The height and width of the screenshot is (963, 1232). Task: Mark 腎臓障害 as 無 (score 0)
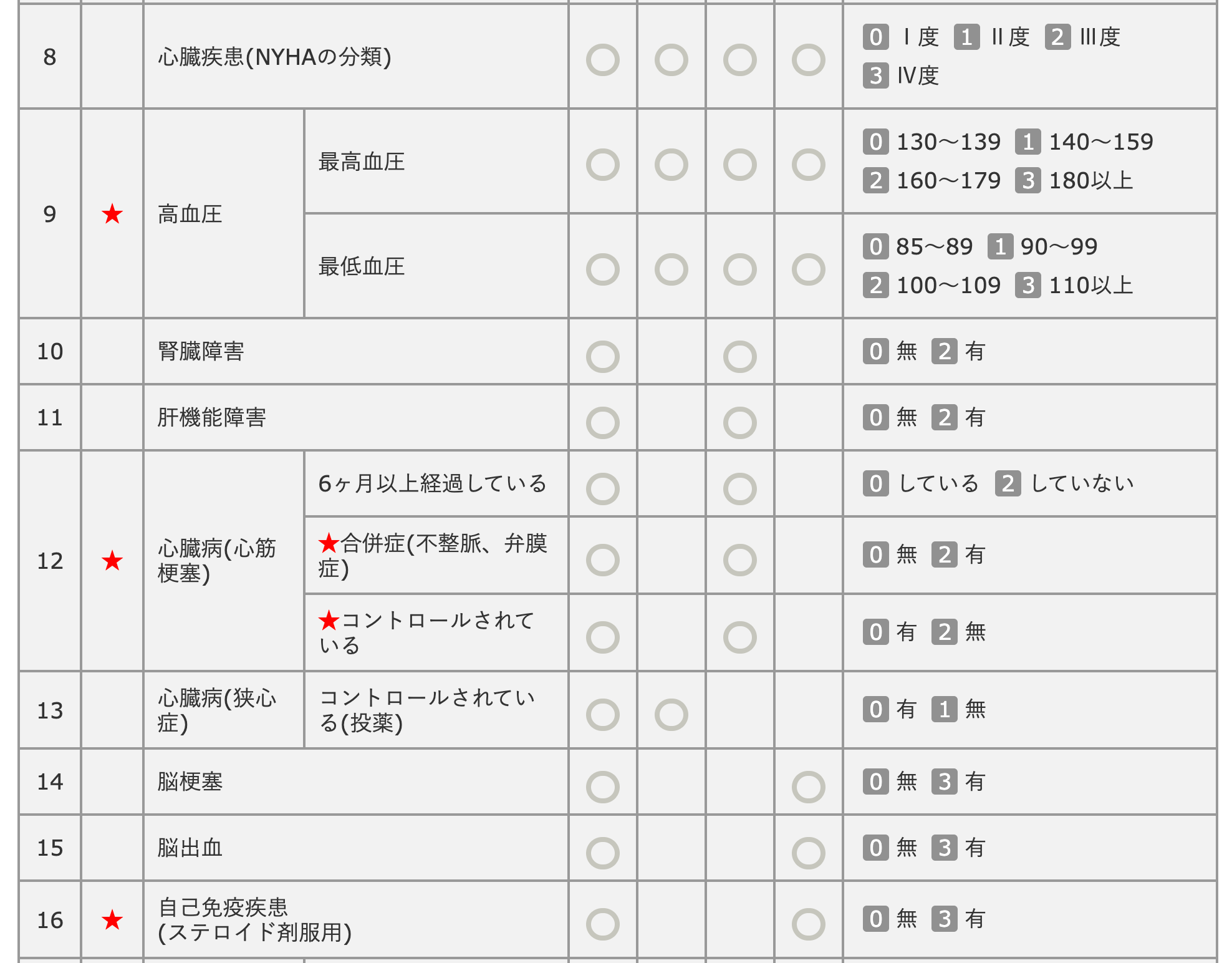pos(602,357)
